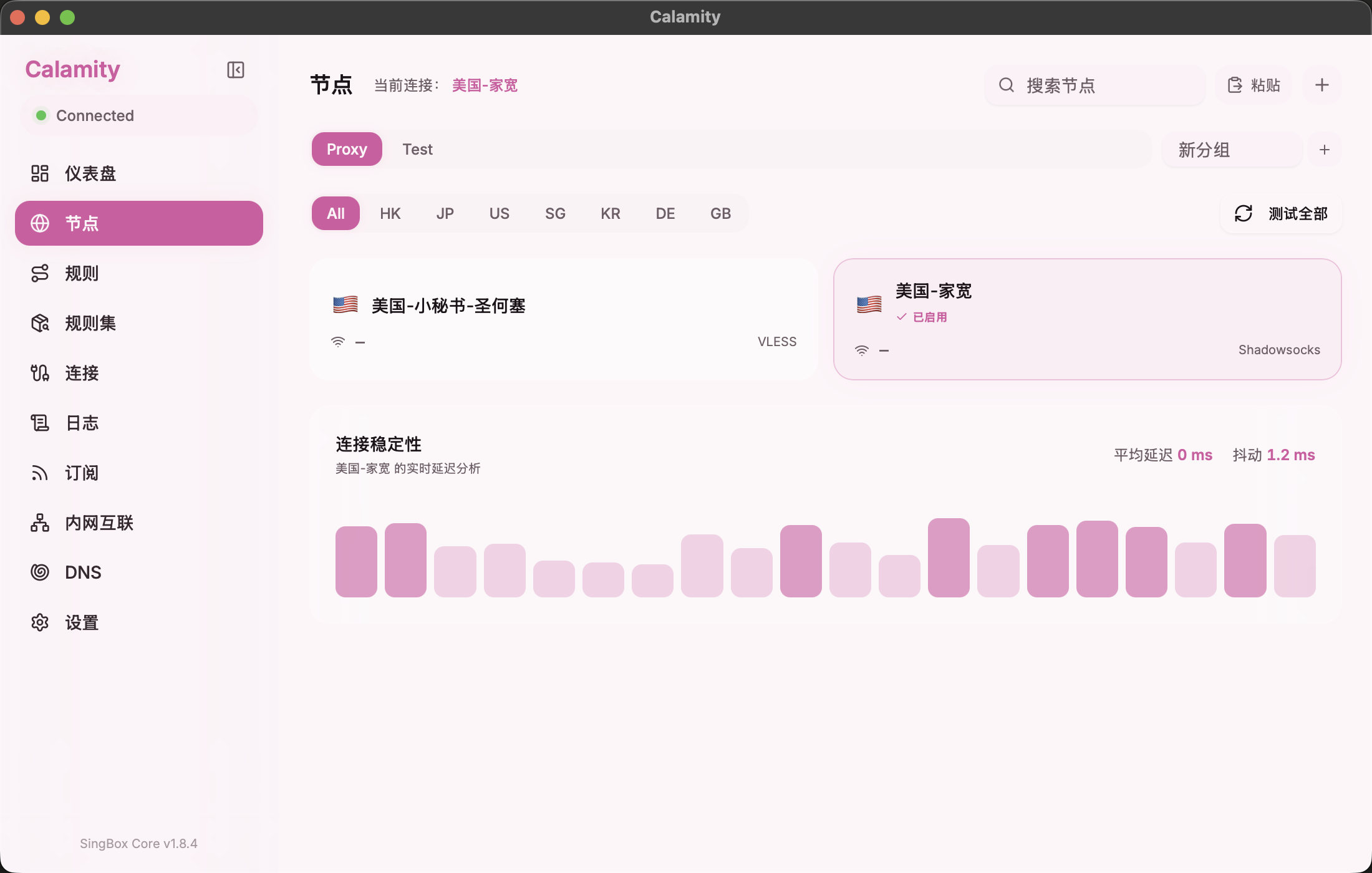
Task: Open the Rule Sets (规则集) icon
Action: point(40,323)
